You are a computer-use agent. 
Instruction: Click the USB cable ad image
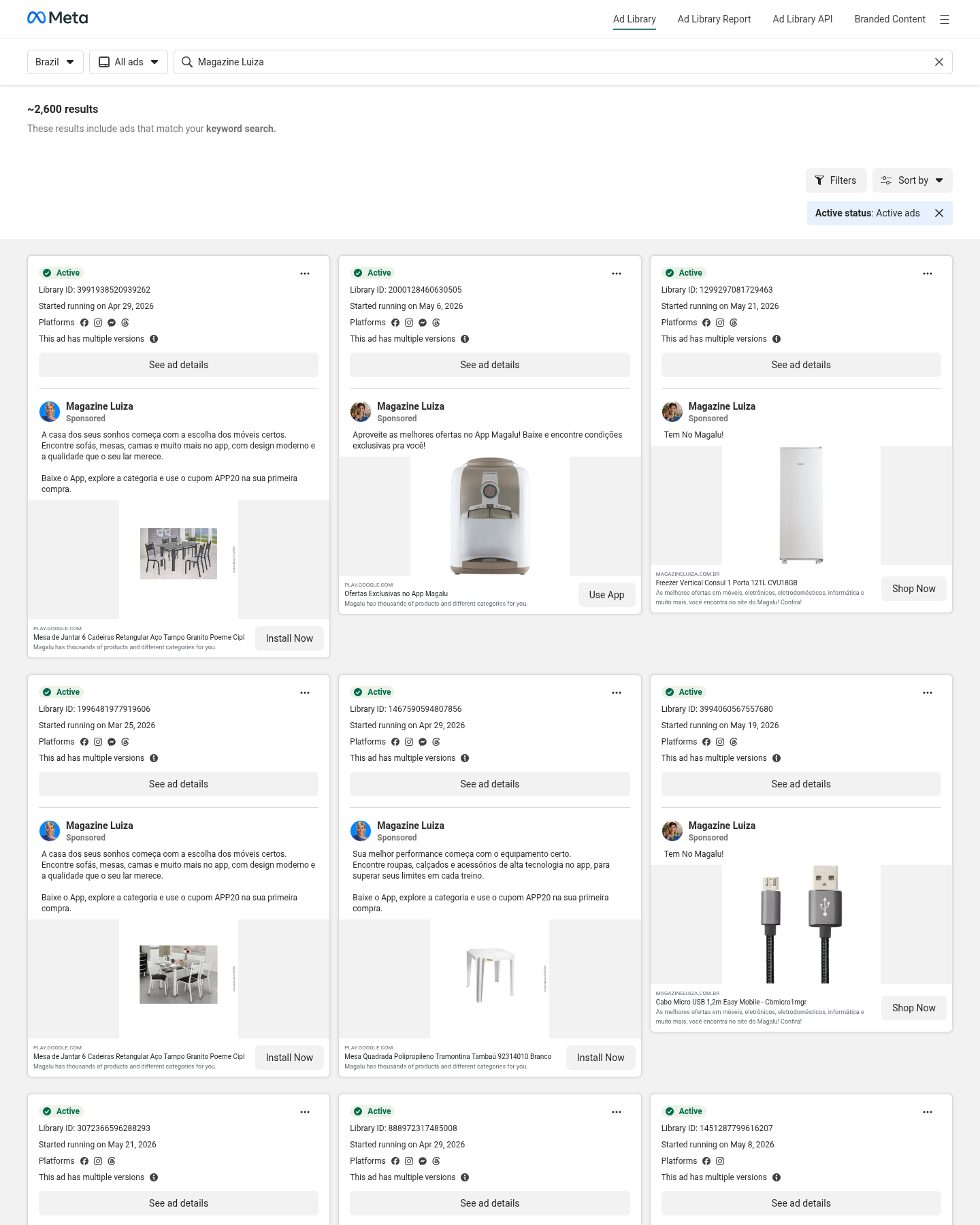(x=801, y=924)
